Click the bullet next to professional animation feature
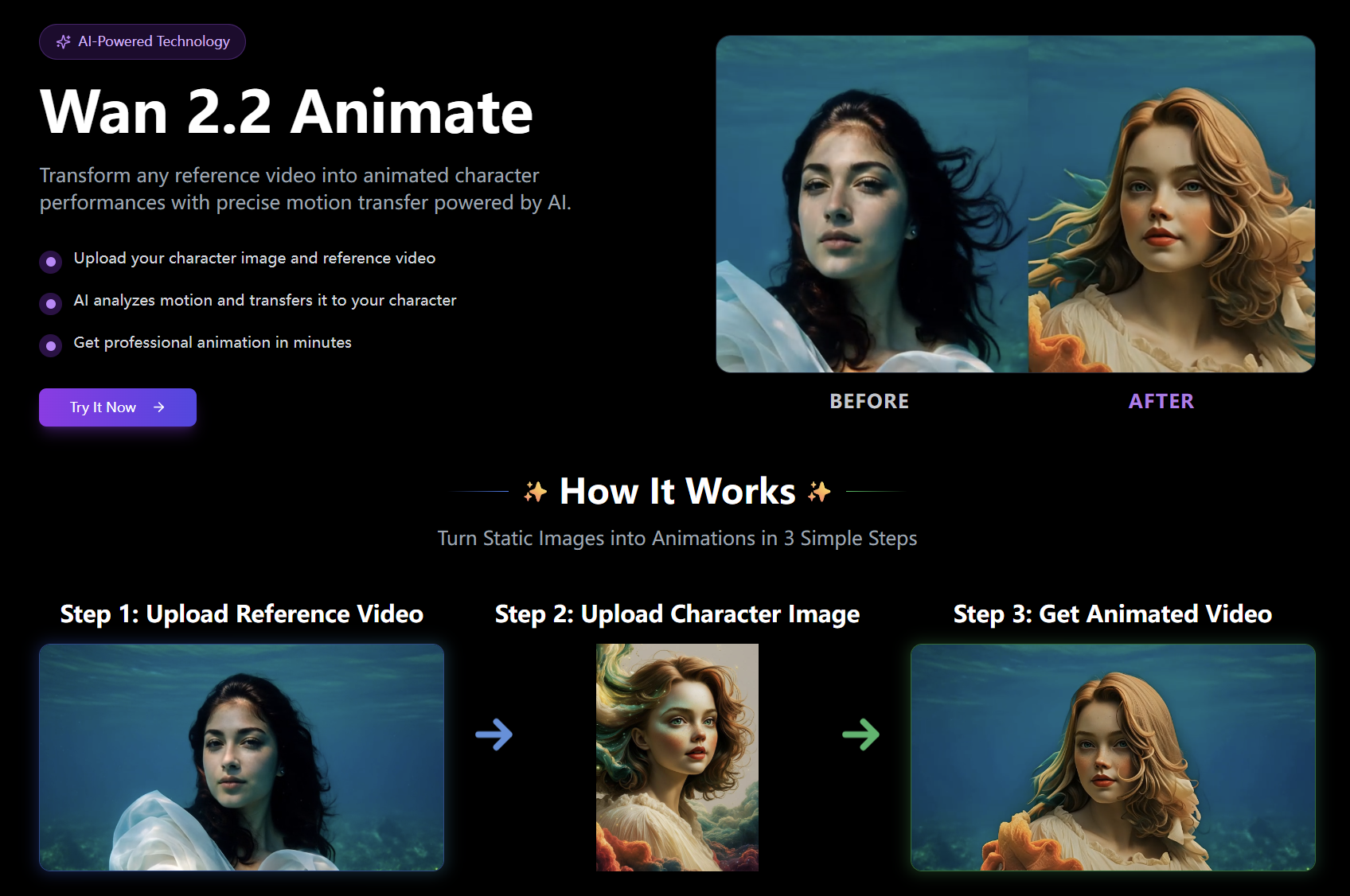This screenshot has width=1350, height=896. tap(50, 345)
